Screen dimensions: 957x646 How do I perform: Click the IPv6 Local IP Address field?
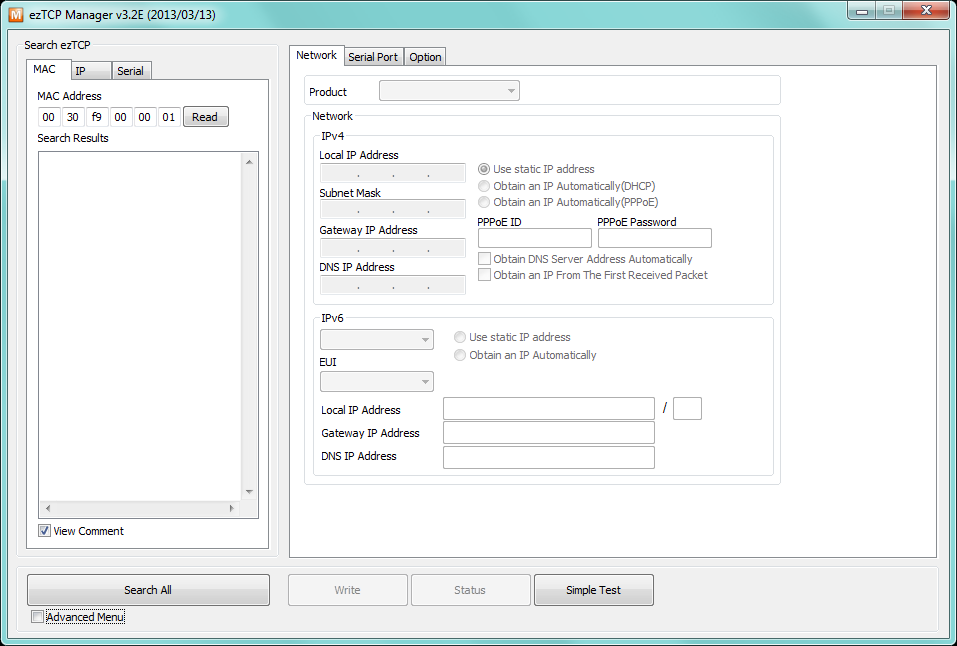pos(549,408)
